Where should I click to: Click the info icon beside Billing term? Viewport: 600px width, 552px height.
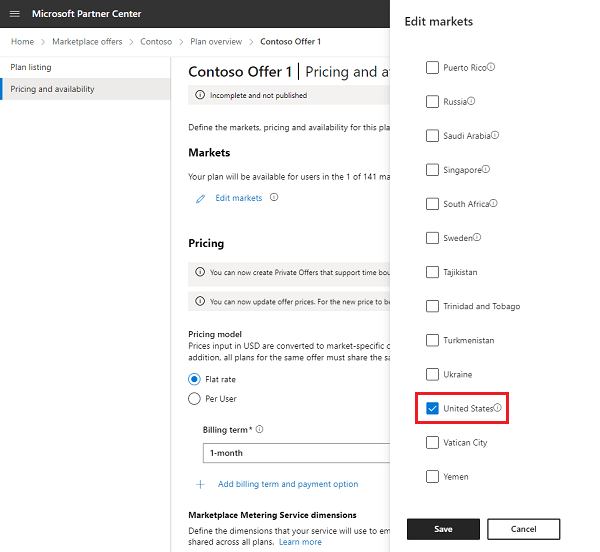click(x=259, y=429)
